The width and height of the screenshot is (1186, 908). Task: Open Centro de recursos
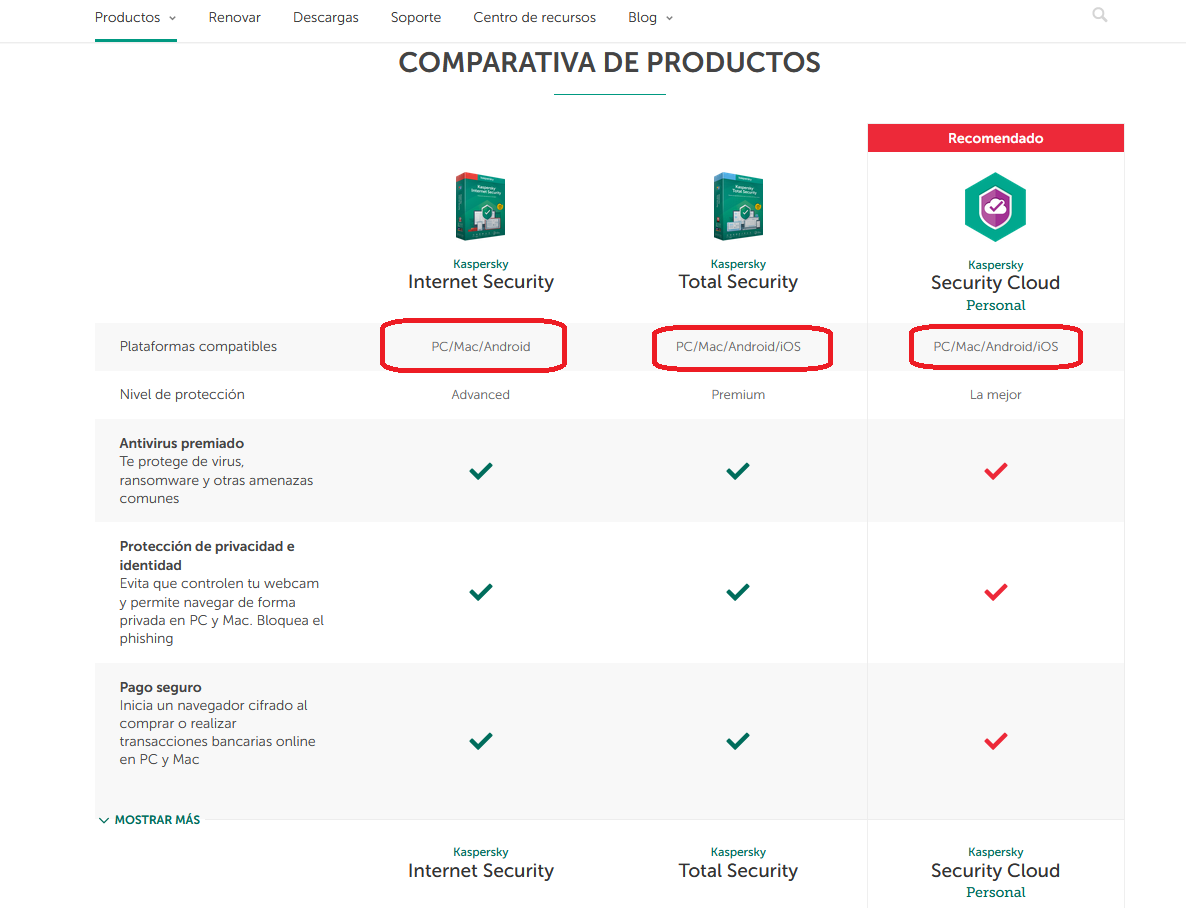[x=534, y=17]
